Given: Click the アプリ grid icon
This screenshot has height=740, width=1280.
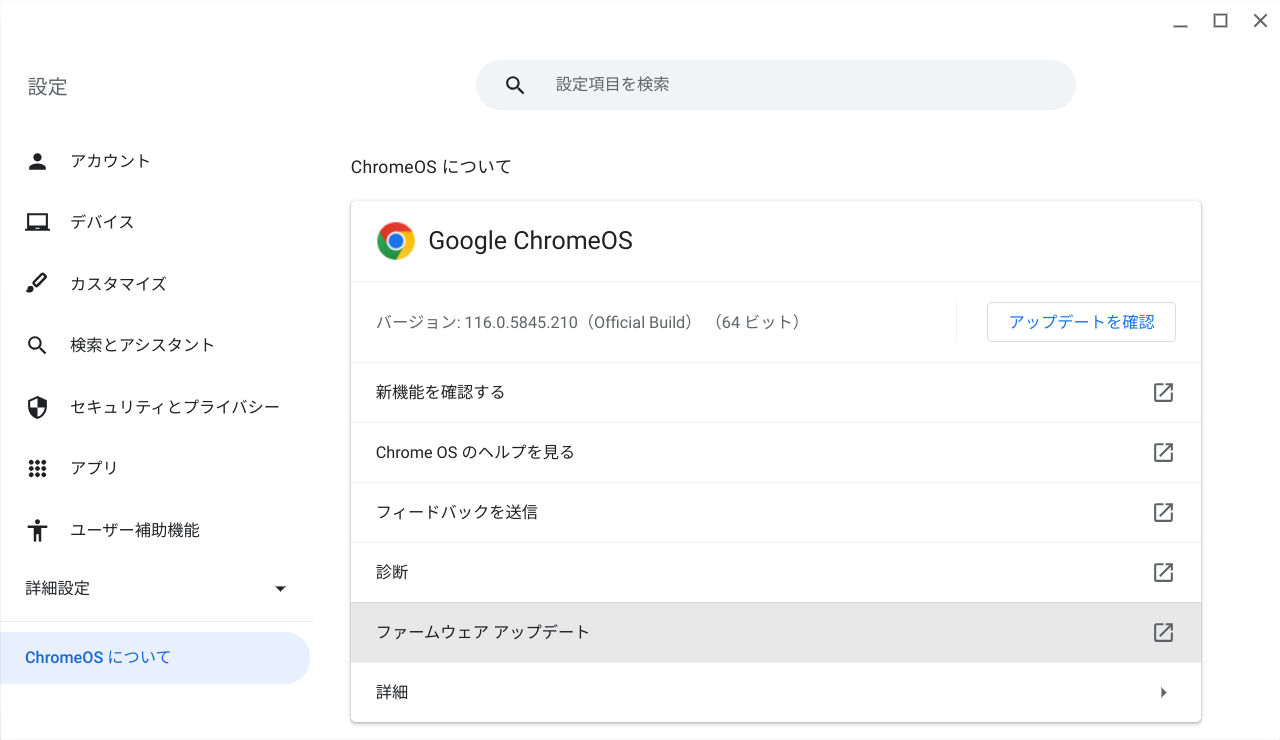Looking at the screenshot, I should point(37,468).
